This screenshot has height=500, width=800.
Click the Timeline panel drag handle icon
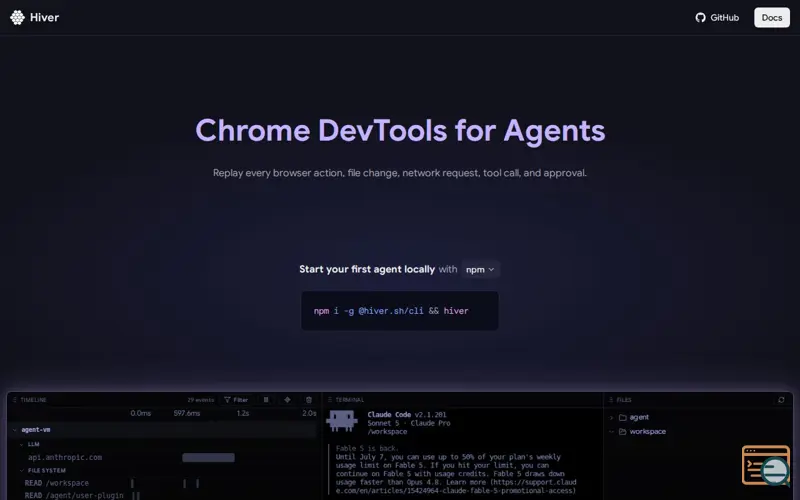pos(14,400)
